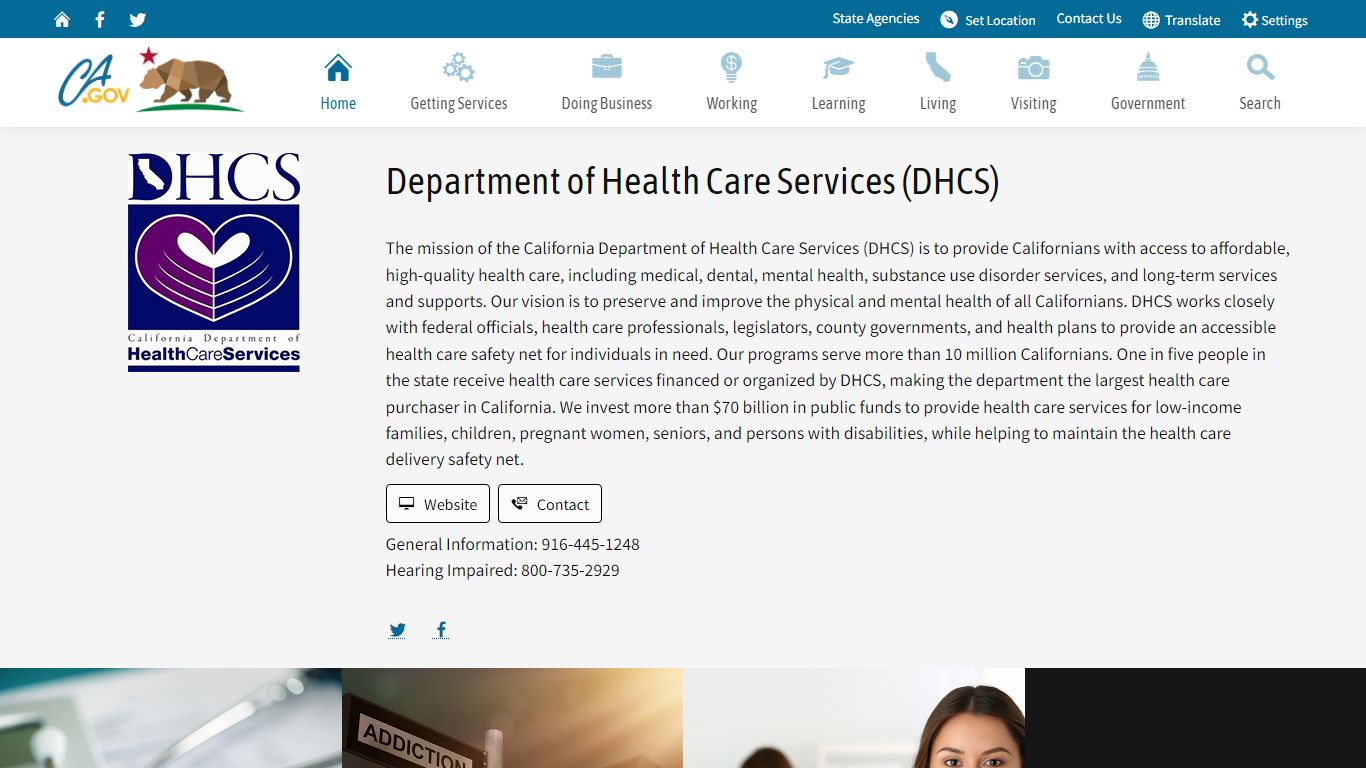1366x768 pixels.
Task: Open DHCS Facebook icon below phone numbers
Action: pyautogui.click(x=441, y=630)
